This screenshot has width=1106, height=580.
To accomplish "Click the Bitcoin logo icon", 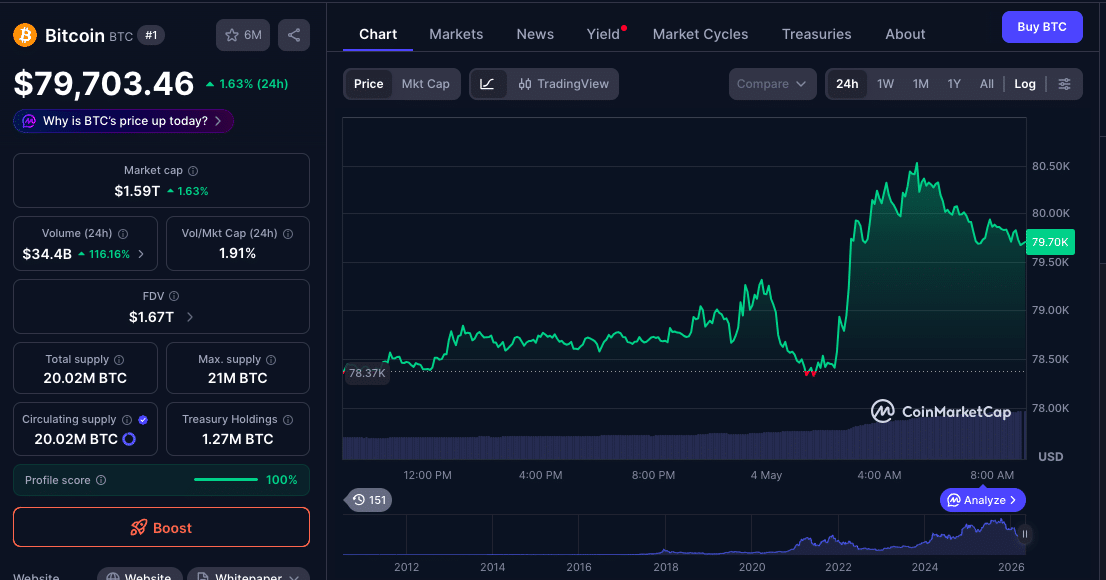I will [25, 35].
